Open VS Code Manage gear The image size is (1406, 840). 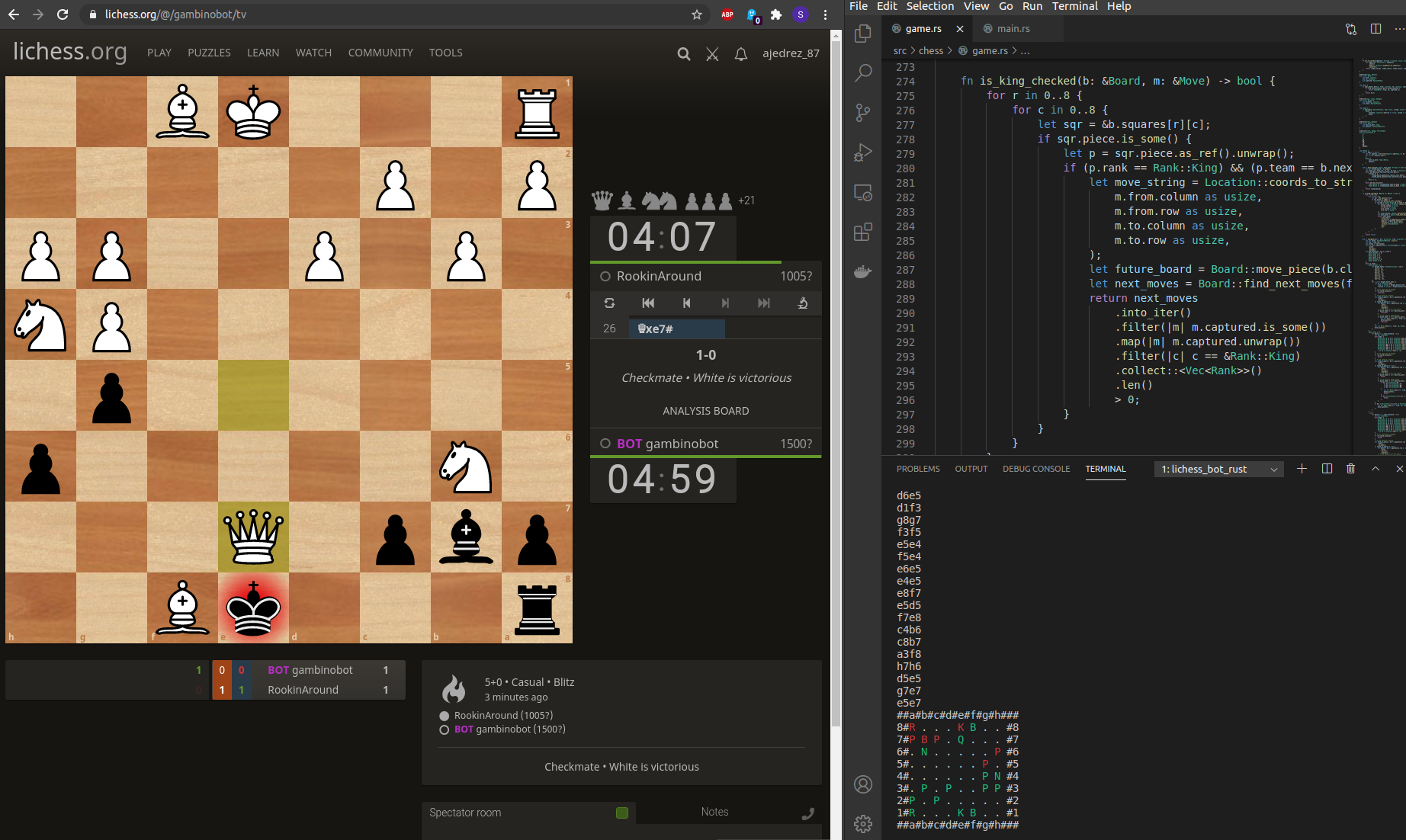pos(862,824)
